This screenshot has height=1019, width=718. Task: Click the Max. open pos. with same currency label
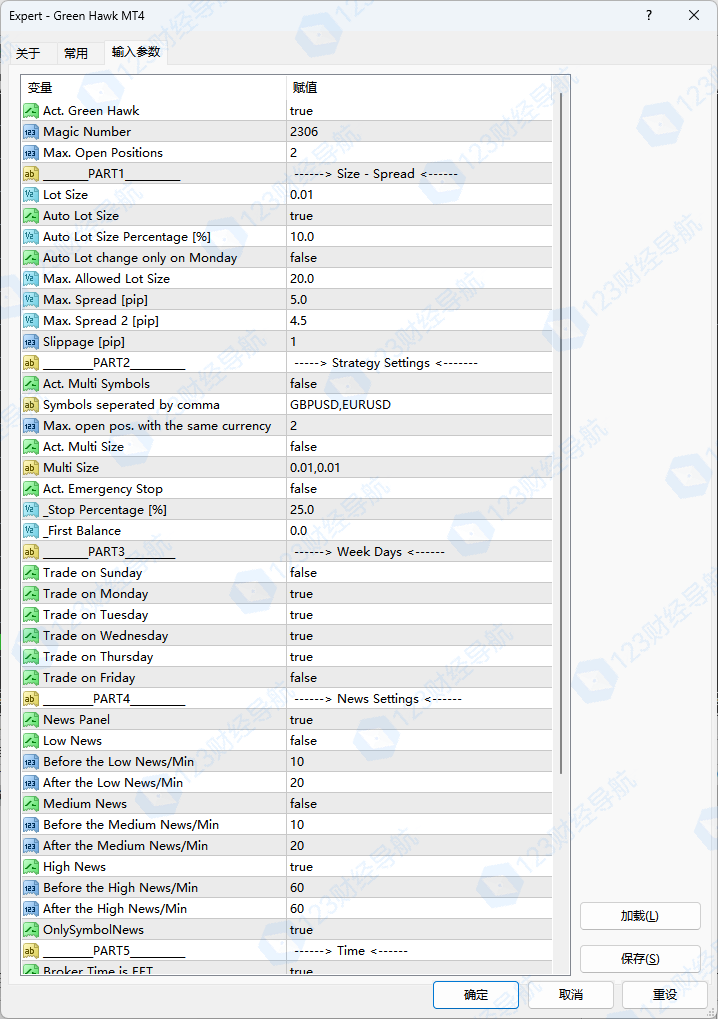(x=157, y=426)
